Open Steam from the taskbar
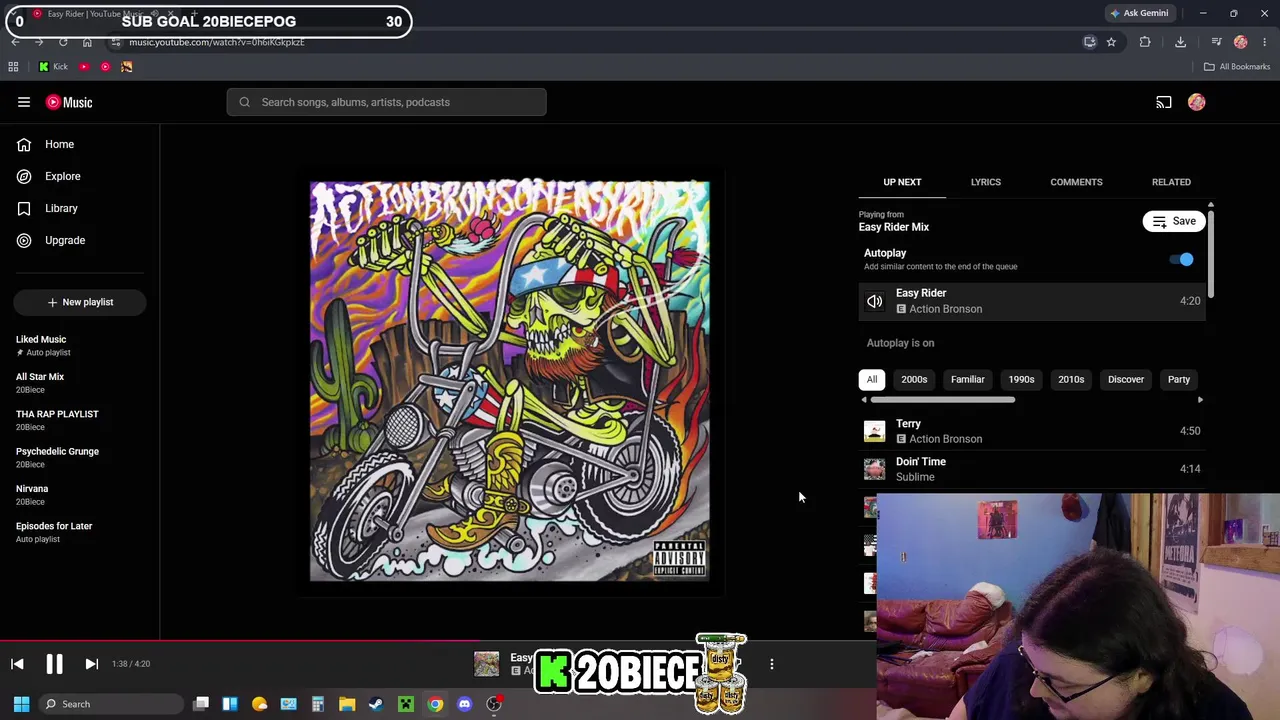Screen dimensions: 1280x720 coord(376,704)
